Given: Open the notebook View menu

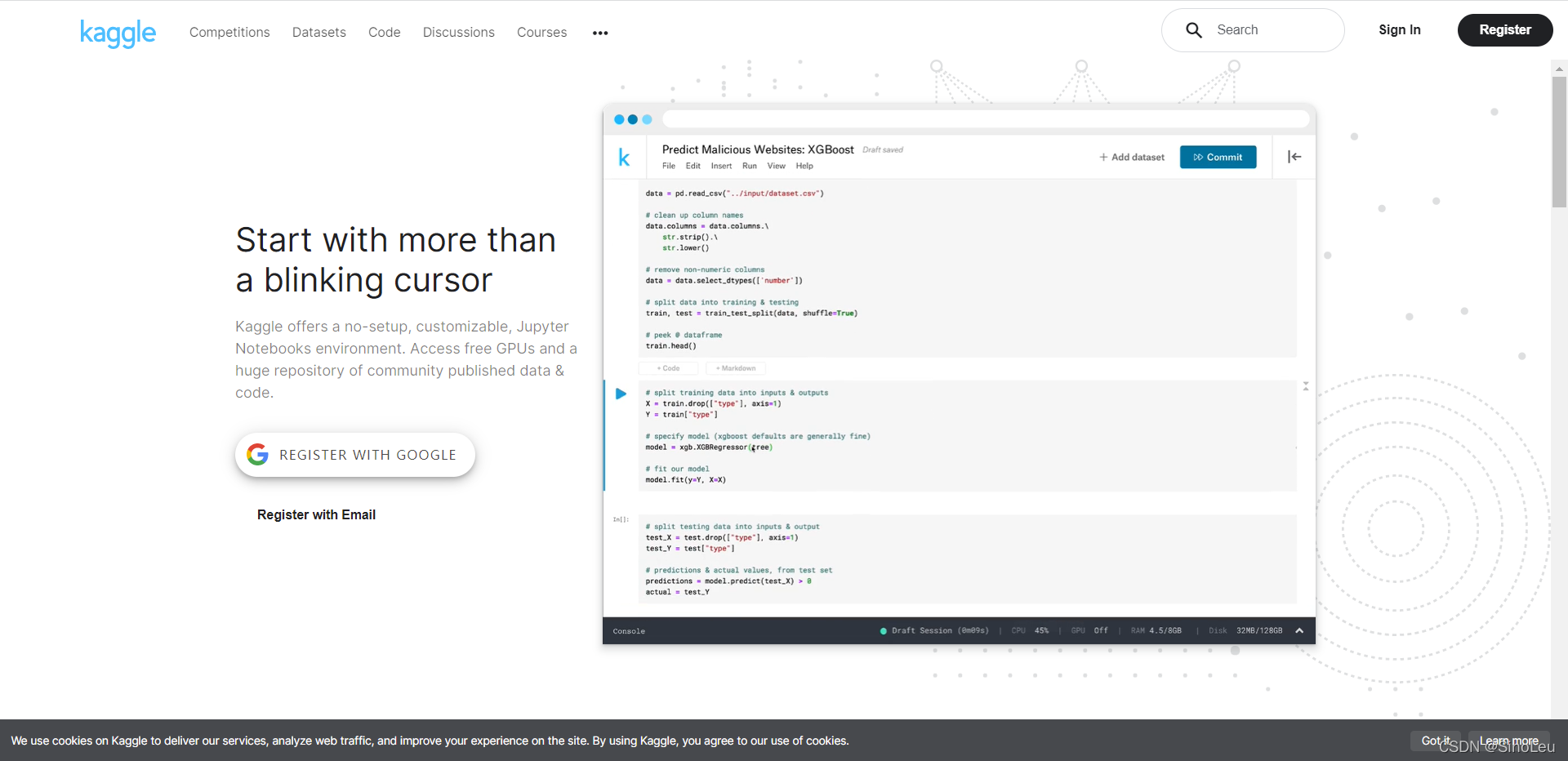Looking at the screenshot, I should pyautogui.click(x=776, y=166).
